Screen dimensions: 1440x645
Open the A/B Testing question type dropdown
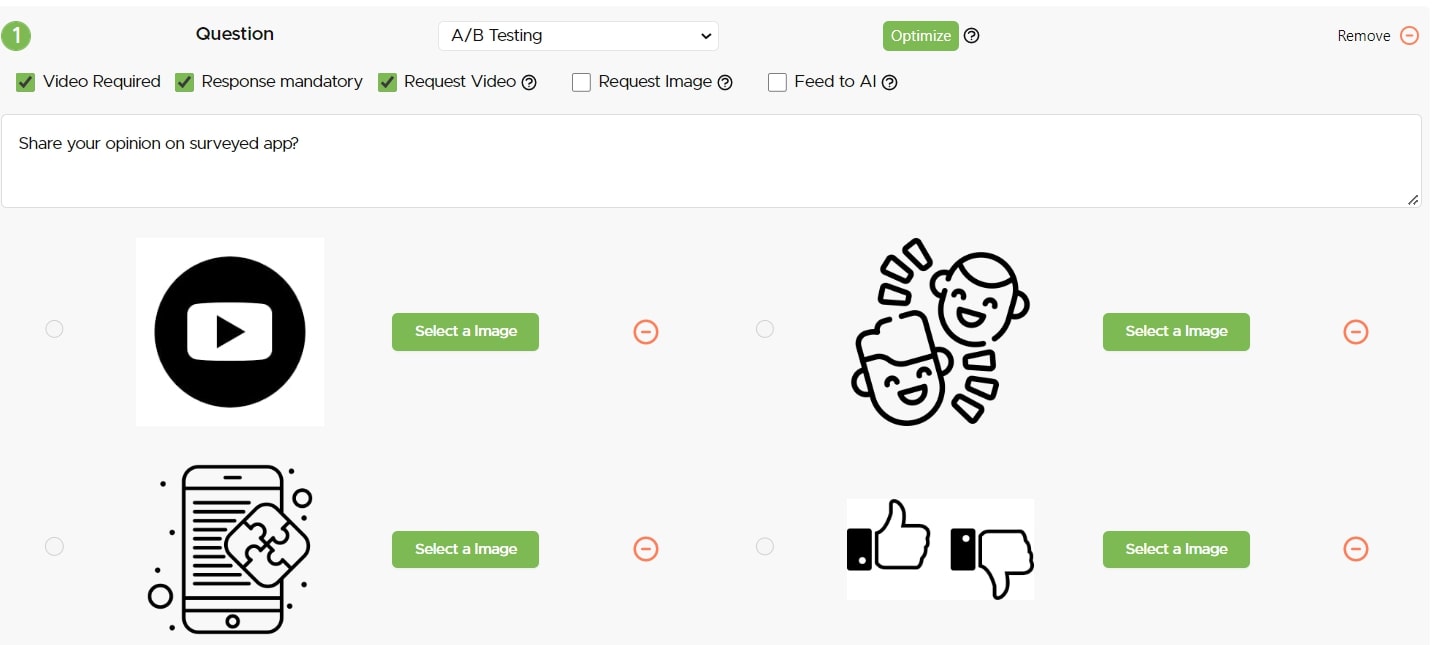point(578,36)
